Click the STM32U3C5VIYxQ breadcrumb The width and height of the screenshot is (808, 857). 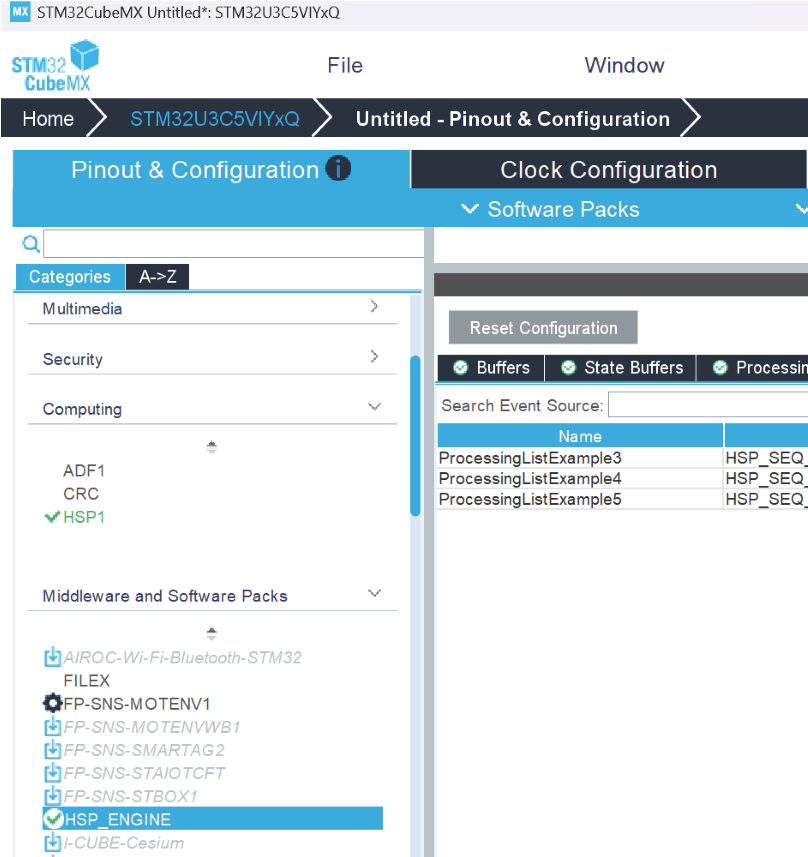click(215, 119)
